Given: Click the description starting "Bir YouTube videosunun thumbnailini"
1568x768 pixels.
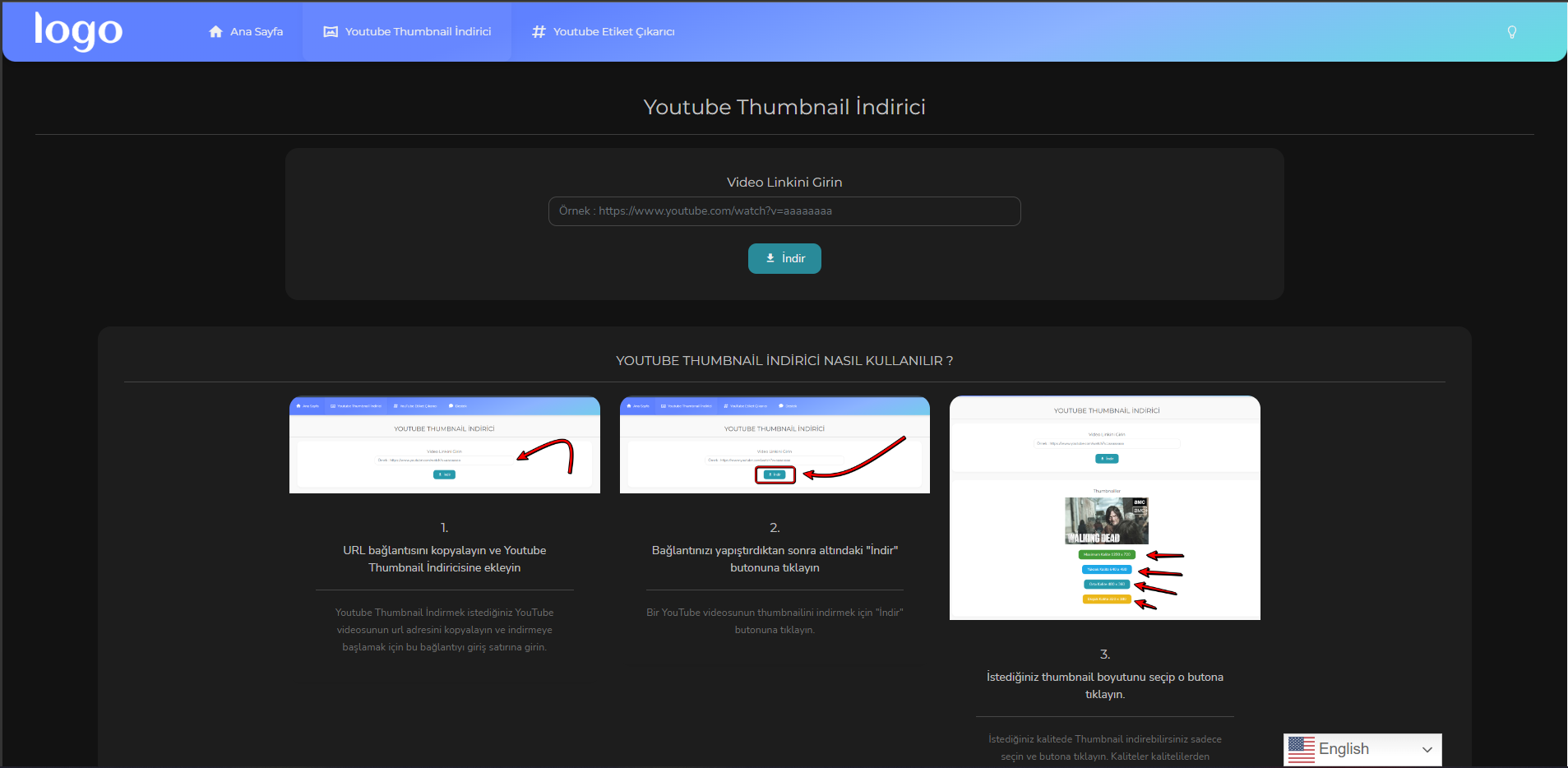Looking at the screenshot, I should 775,621.
